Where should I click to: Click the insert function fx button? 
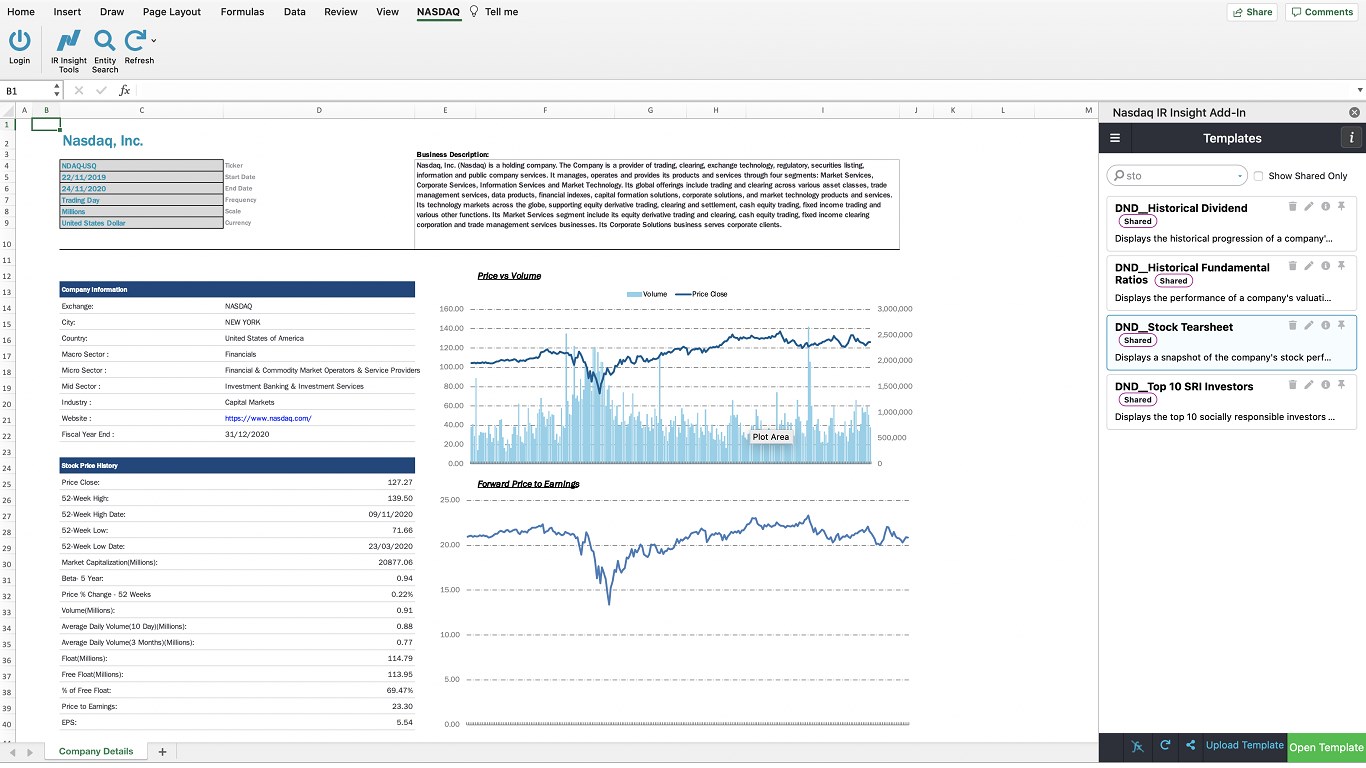click(x=124, y=90)
